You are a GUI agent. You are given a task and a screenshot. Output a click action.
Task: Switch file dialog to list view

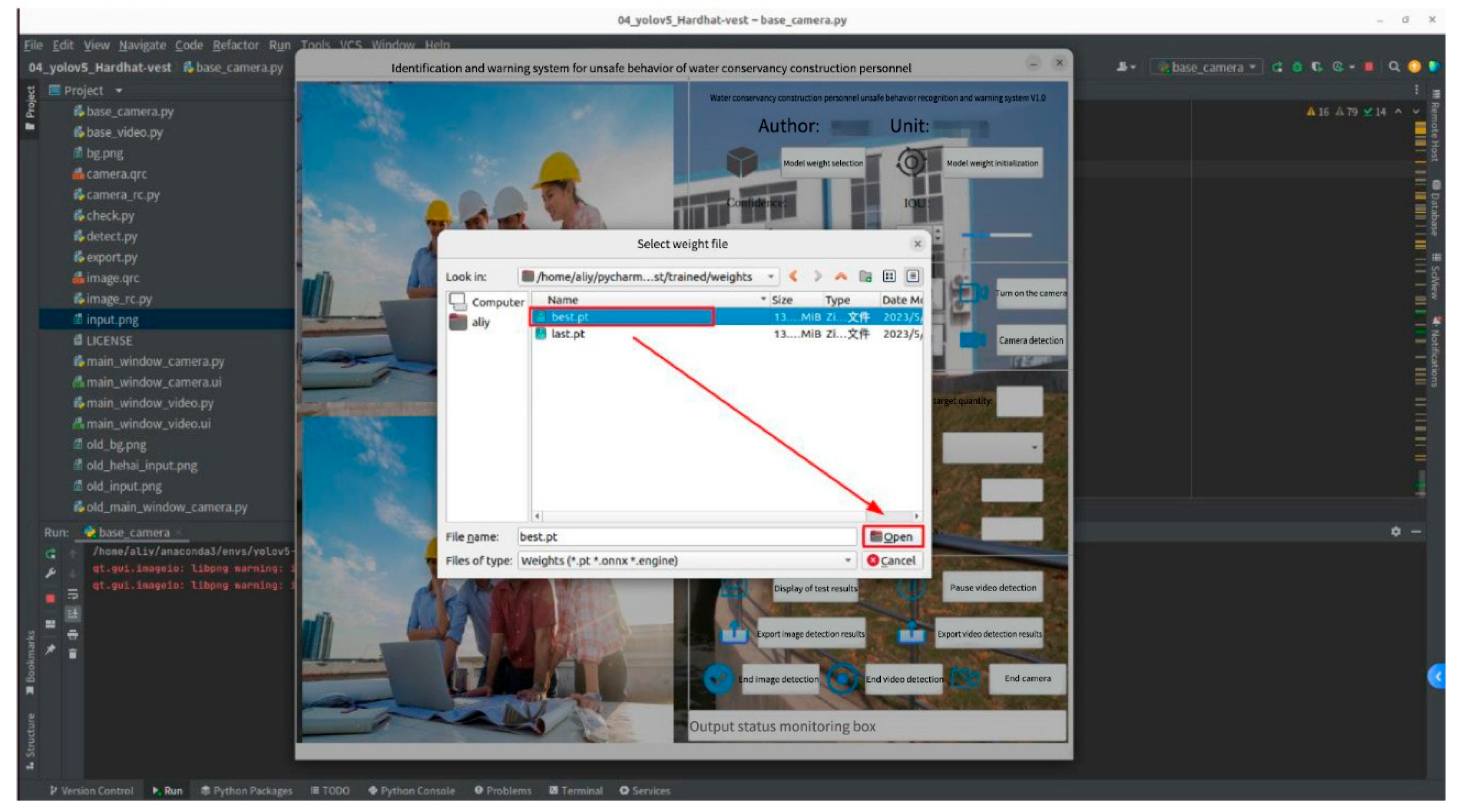pos(889,277)
